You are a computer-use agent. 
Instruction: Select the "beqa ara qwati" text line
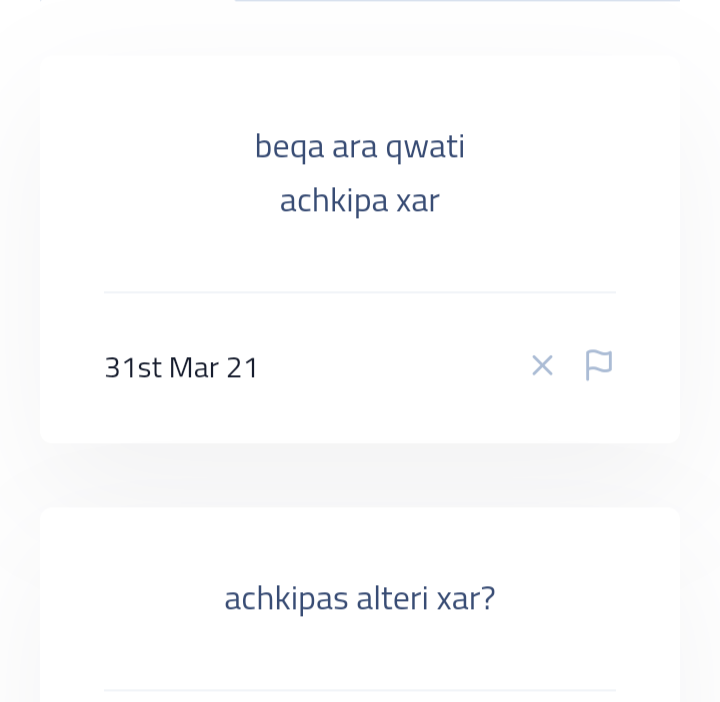pos(359,147)
